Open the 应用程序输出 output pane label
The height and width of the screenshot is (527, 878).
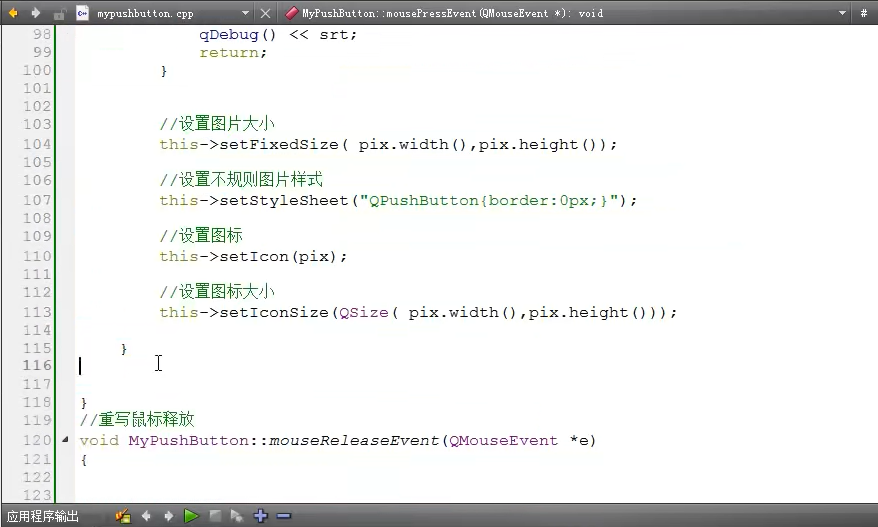pyautogui.click(x=43, y=516)
